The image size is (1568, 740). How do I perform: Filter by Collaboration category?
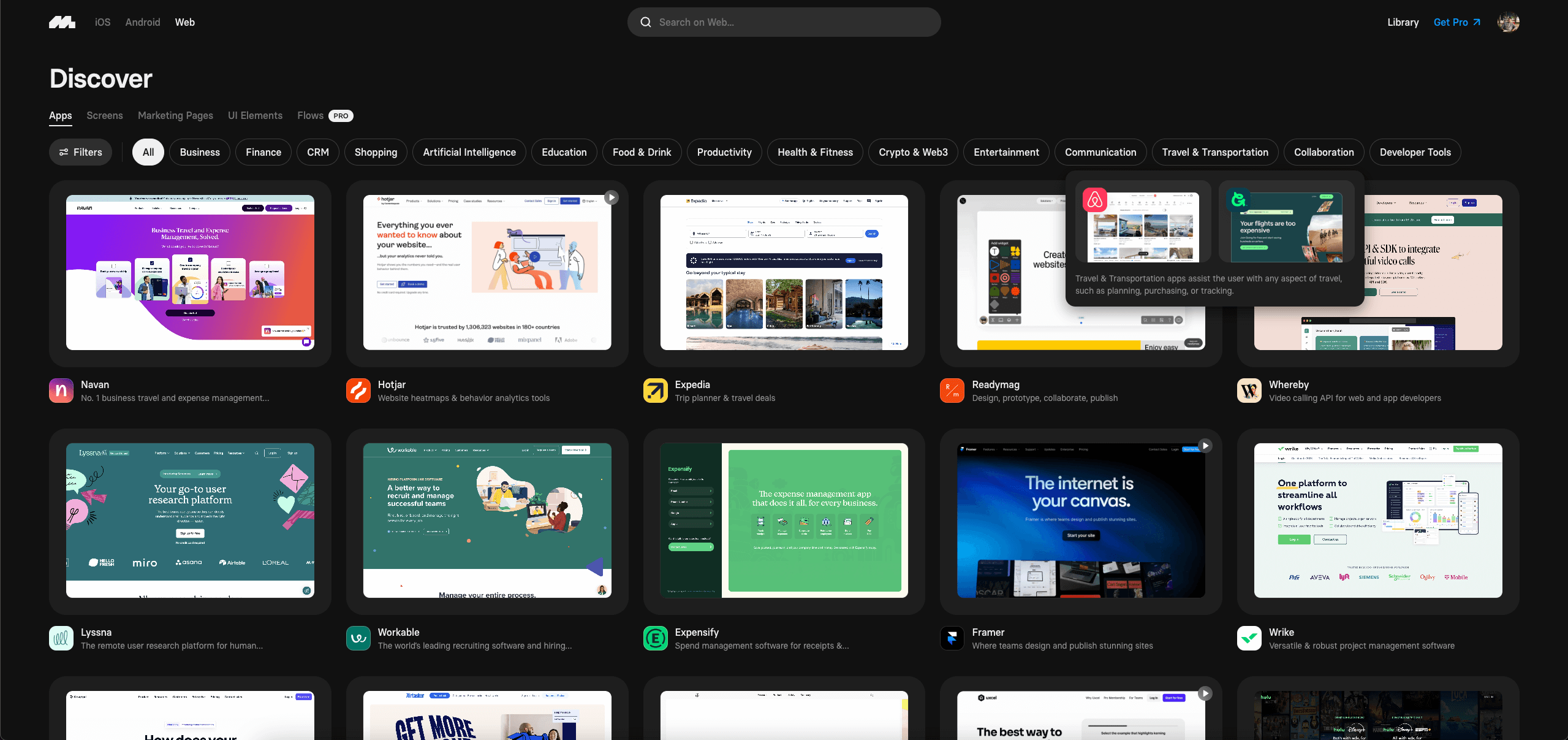coord(1324,152)
